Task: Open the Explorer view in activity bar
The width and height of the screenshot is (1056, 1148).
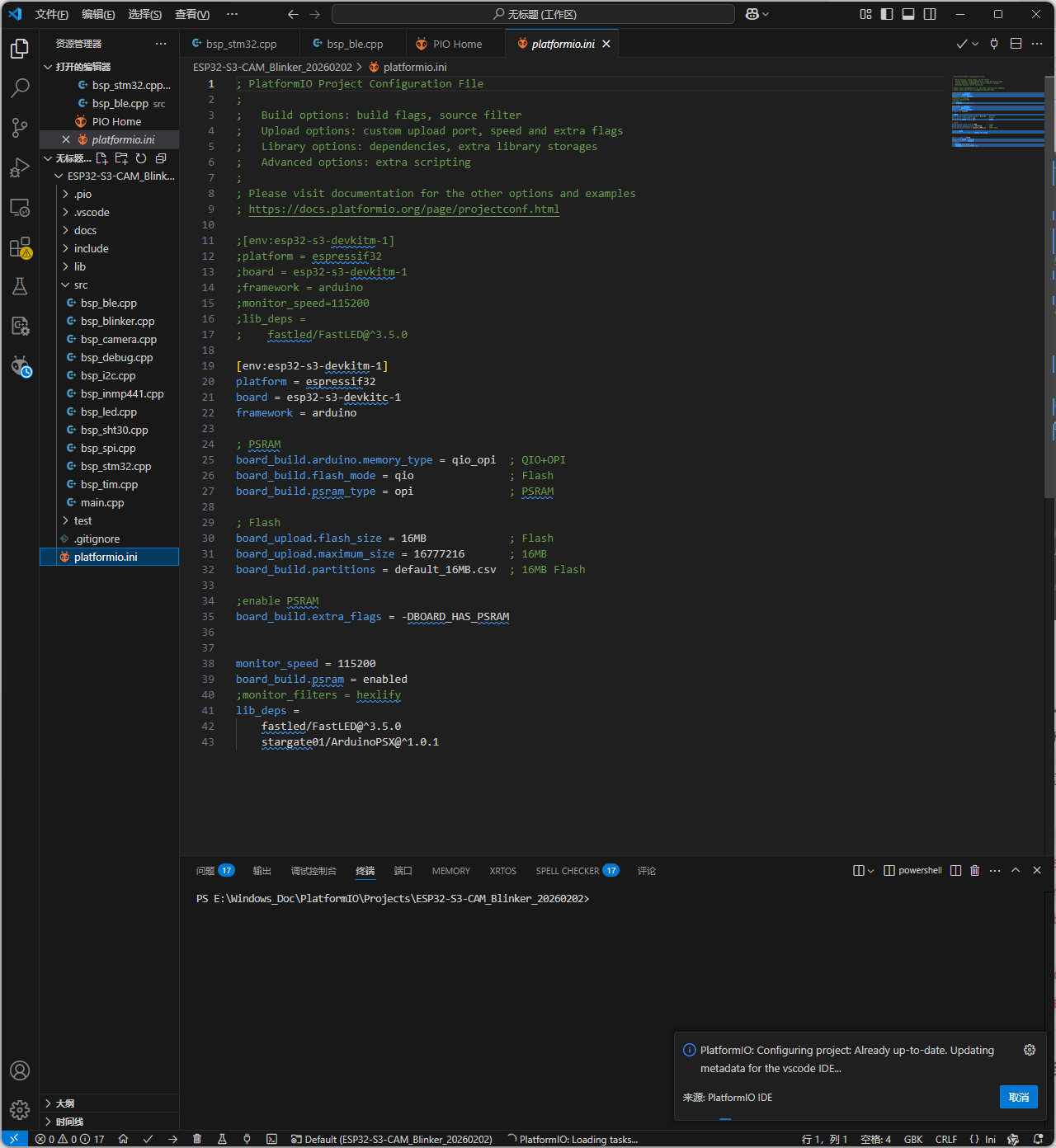Action: point(20,49)
